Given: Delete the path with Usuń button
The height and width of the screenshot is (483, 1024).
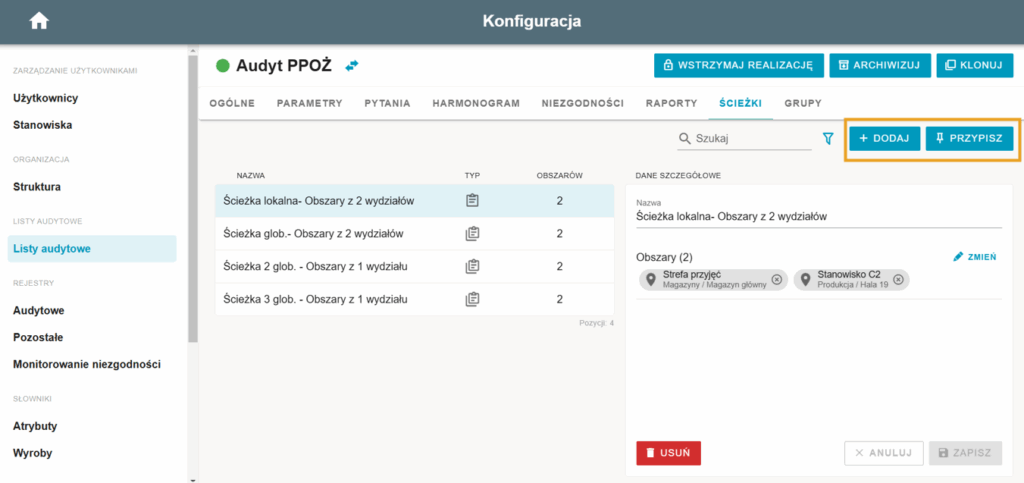Looking at the screenshot, I should [x=668, y=453].
